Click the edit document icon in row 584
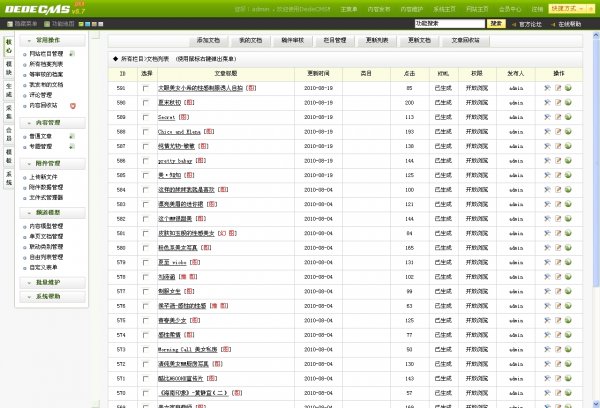Viewport: 600px width, 408px height. point(558,190)
